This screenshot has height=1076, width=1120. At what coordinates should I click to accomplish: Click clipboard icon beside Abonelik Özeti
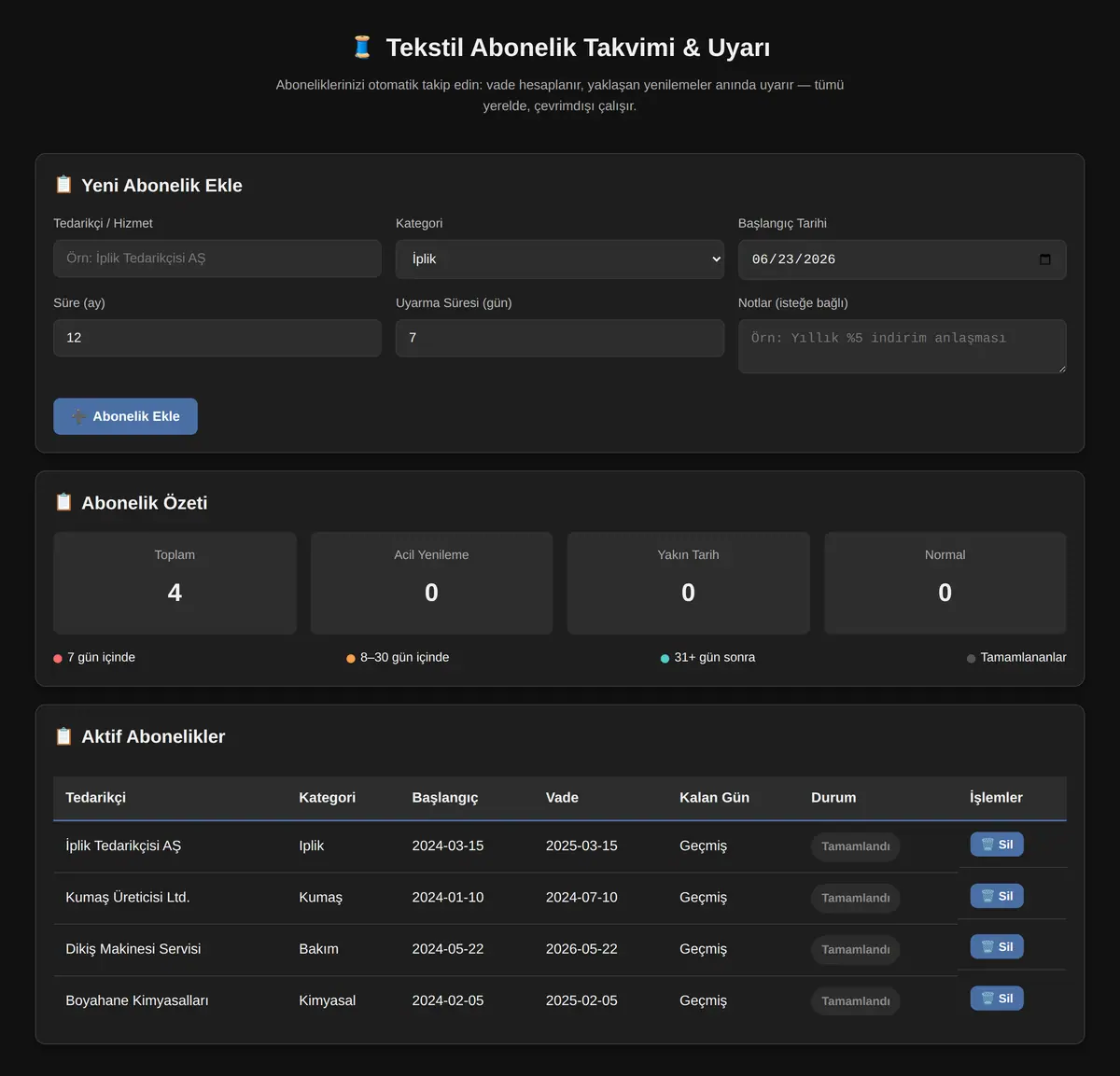click(x=63, y=502)
